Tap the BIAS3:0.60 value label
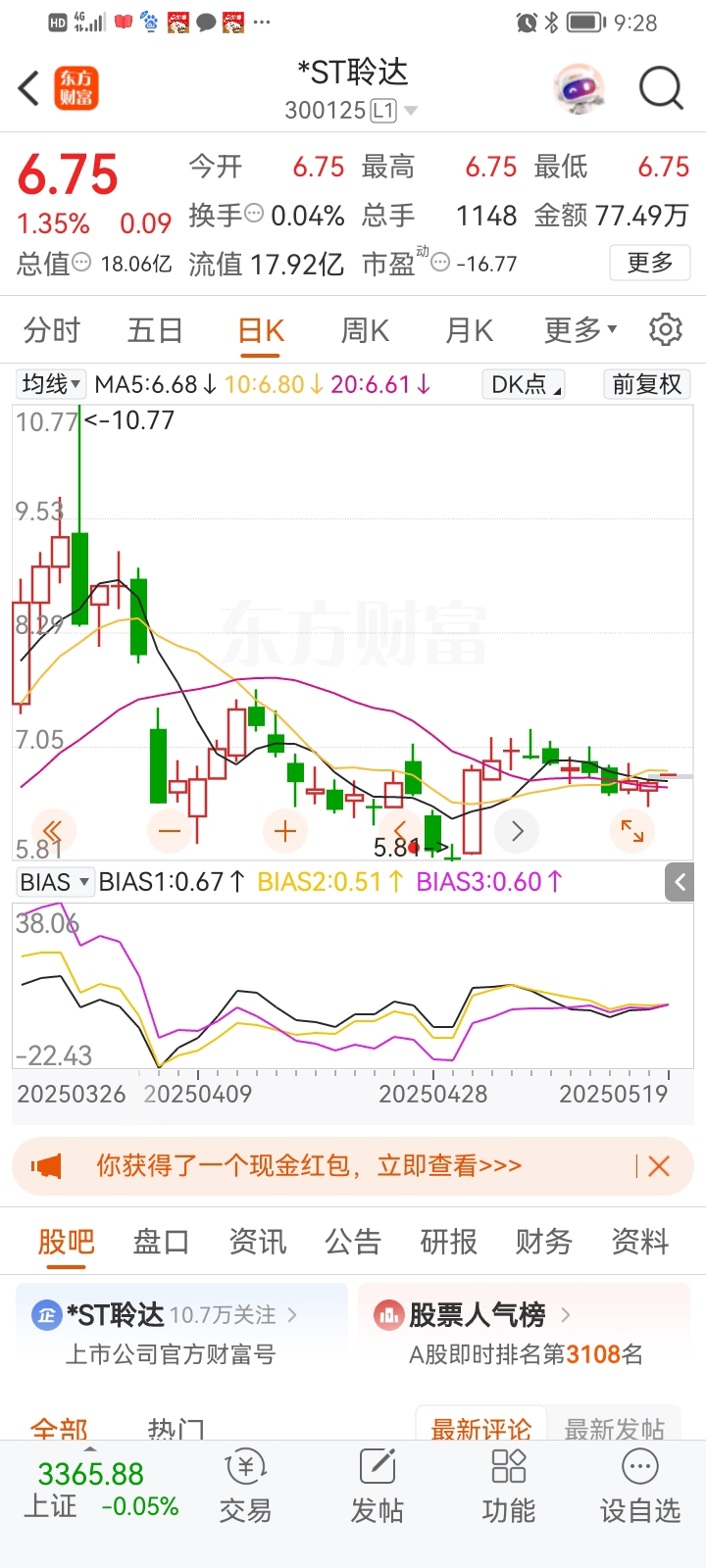Viewport: 706px width, 1568px height. (x=489, y=882)
